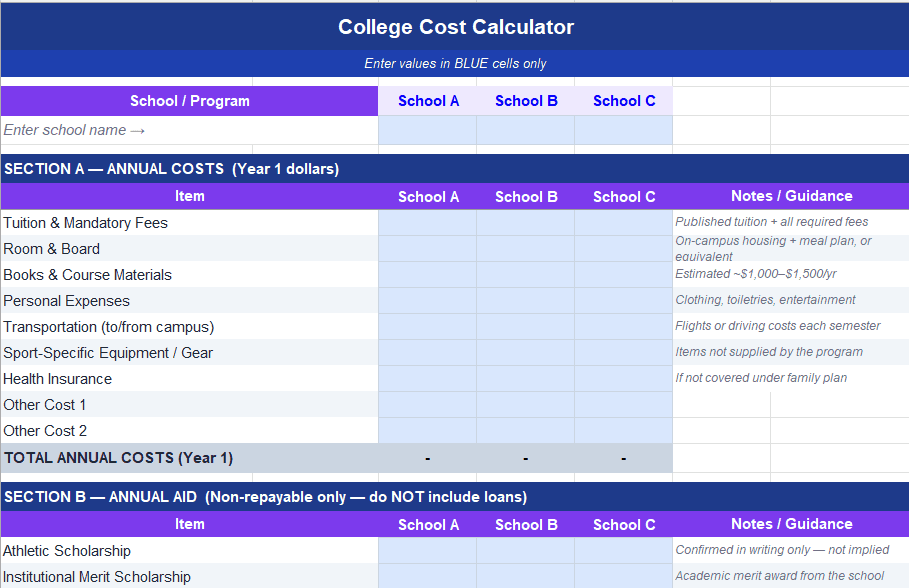The width and height of the screenshot is (909, 588).
Task: Click the Tuition notes guidance text cell
Action: tap(790, 222)
